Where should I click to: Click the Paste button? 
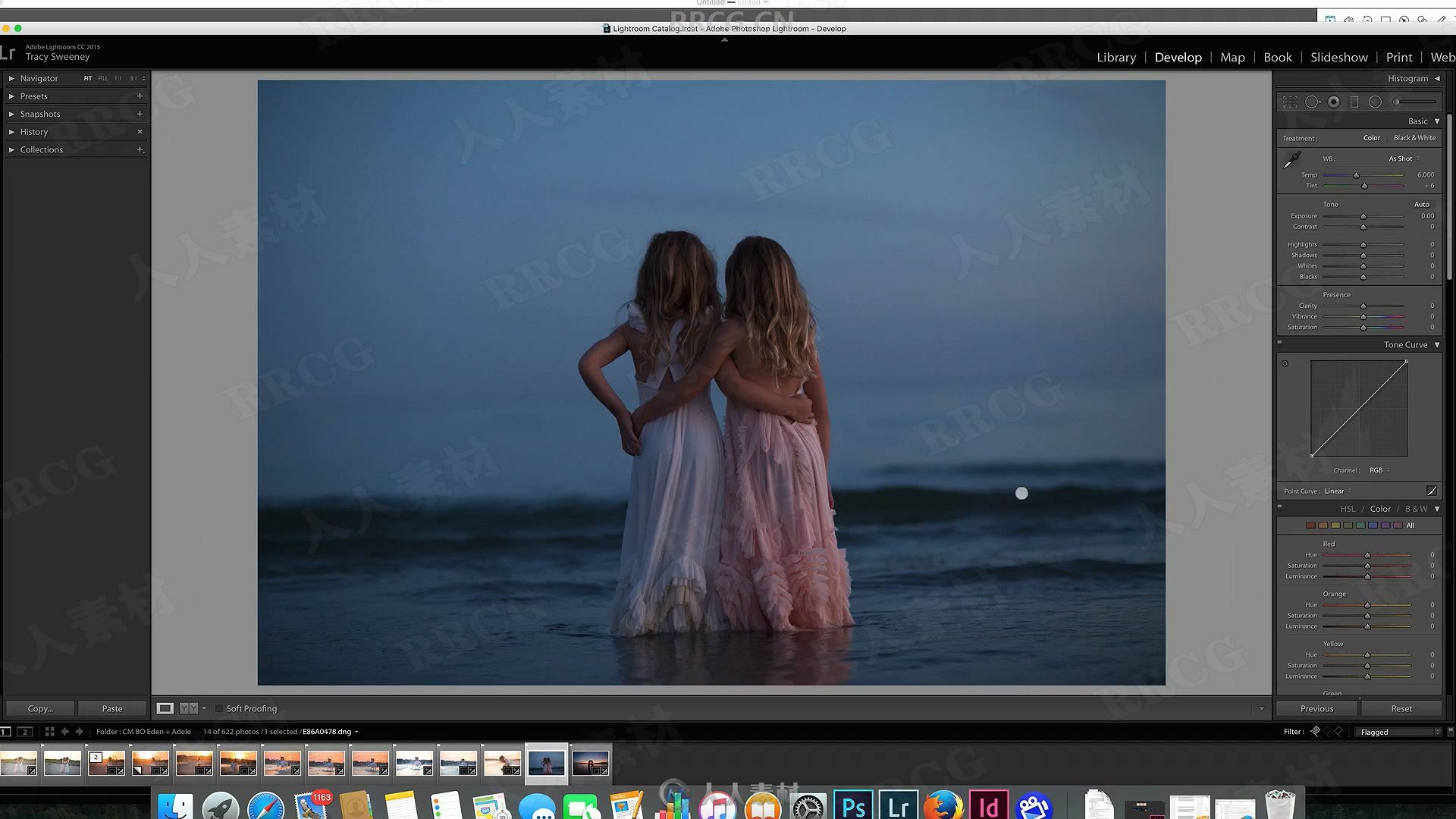pos(112,708)
